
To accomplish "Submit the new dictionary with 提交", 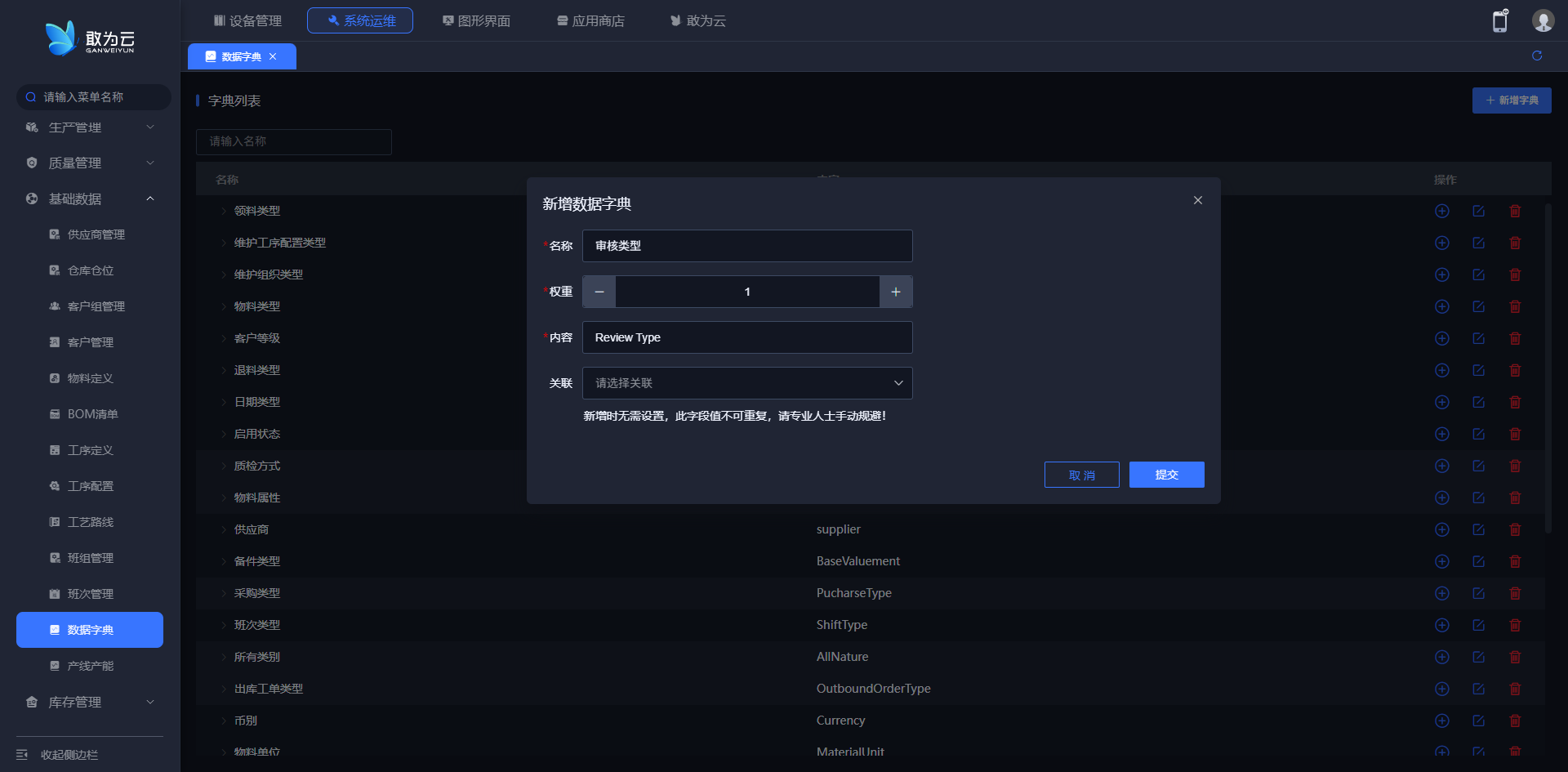I will [1166, 475].
